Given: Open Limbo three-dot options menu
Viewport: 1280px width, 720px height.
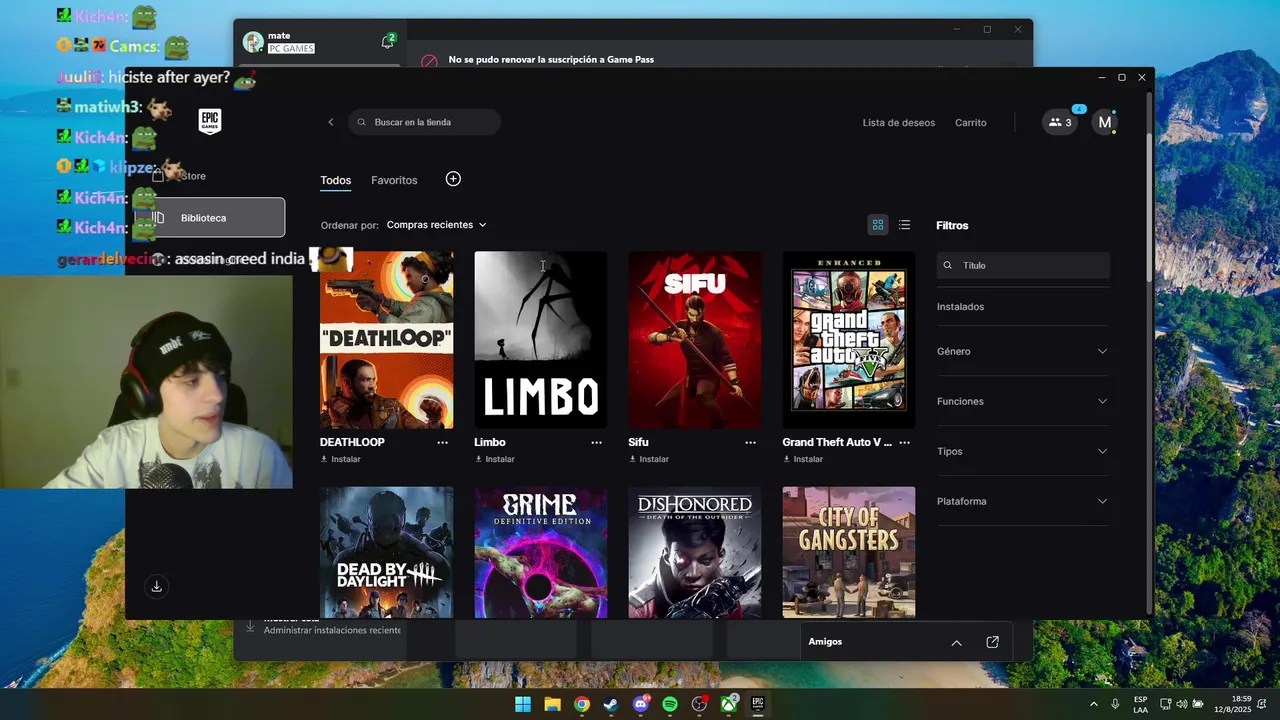Looking at the screenshot, I should click(x=596, y=442).
